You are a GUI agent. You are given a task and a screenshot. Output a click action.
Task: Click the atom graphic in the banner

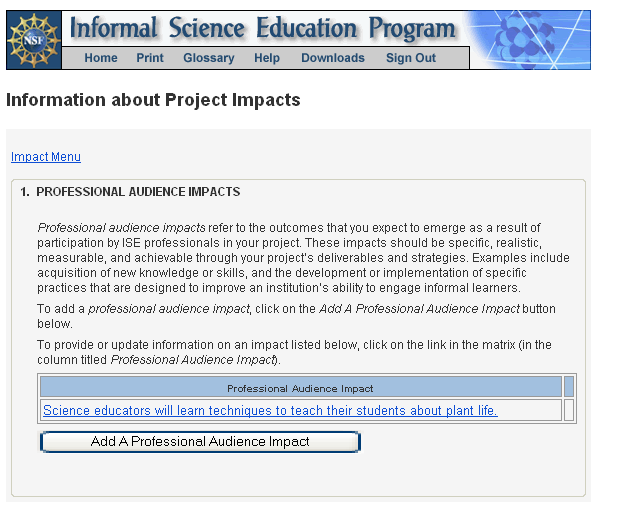[529, 40]
